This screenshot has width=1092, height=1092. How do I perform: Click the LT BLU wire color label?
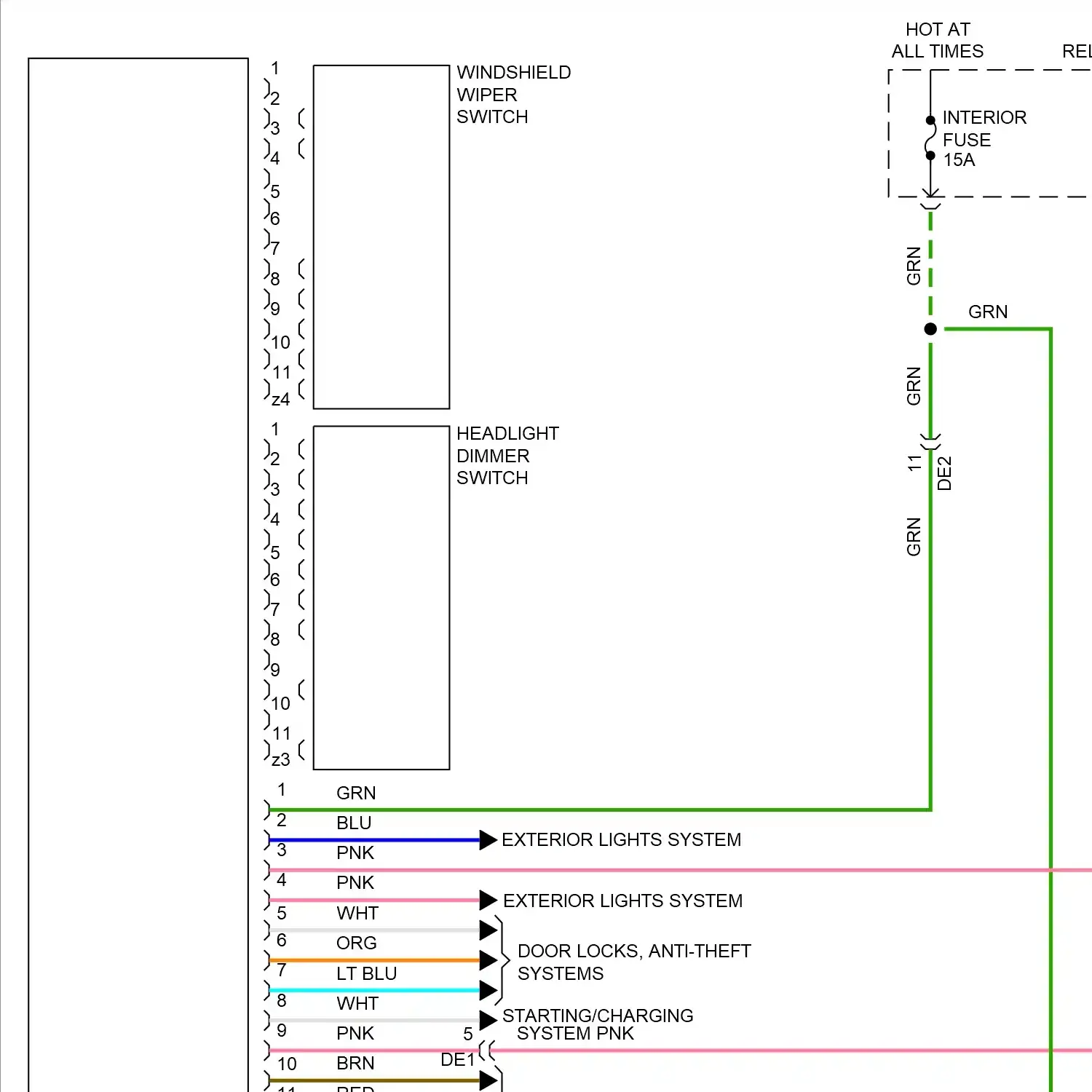click(x=366, y=973)
